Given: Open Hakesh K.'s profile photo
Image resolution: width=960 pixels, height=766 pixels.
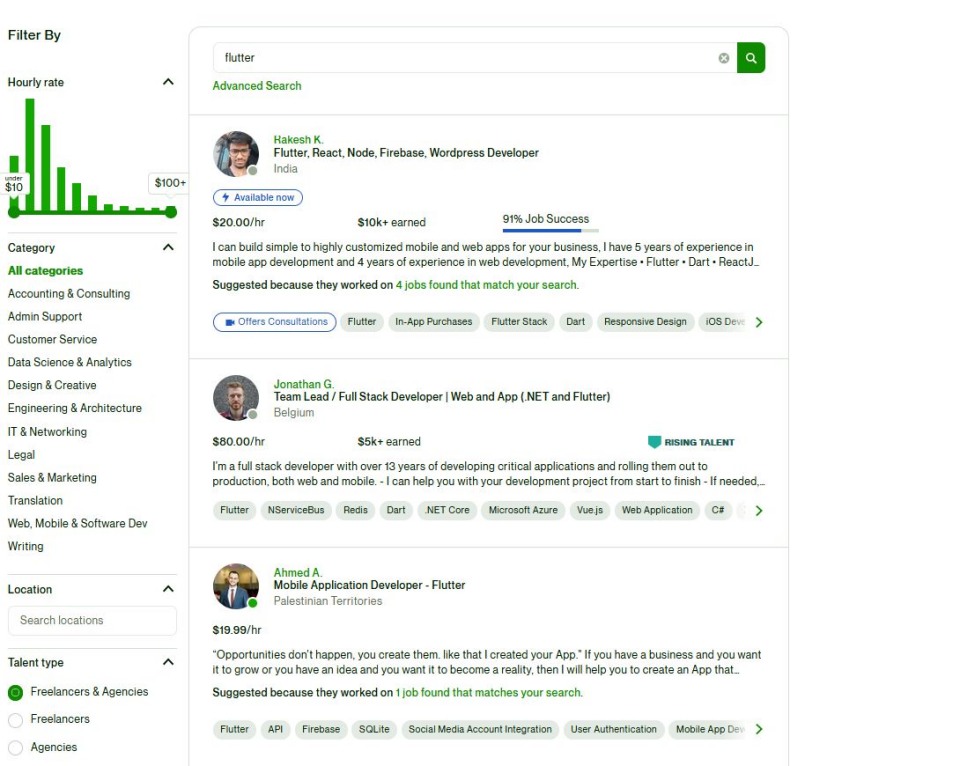Looking at the screenshot, I should coord(235,154).
